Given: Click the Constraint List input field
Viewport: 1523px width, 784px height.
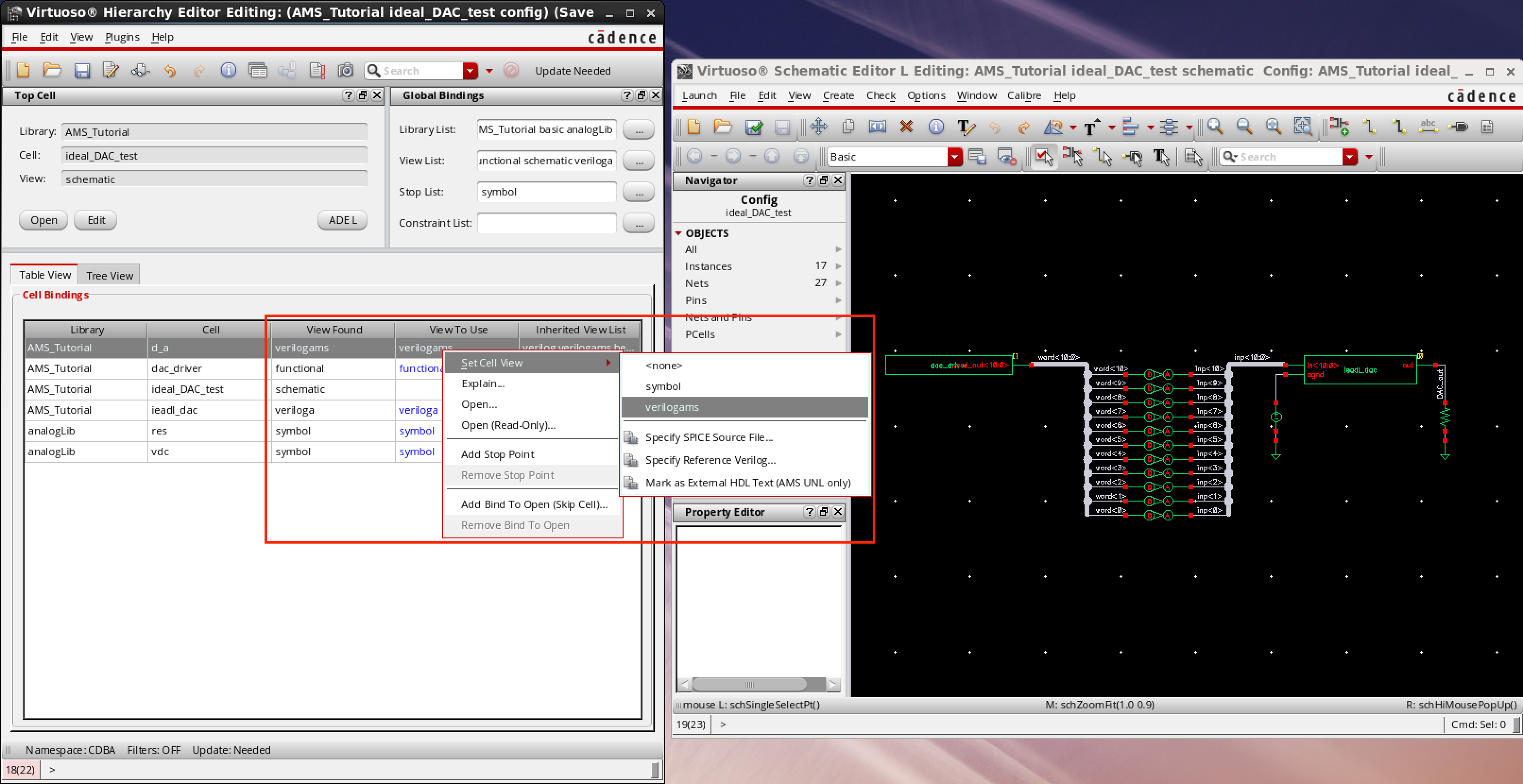Looking at the screenshot, I should [547, 223].
